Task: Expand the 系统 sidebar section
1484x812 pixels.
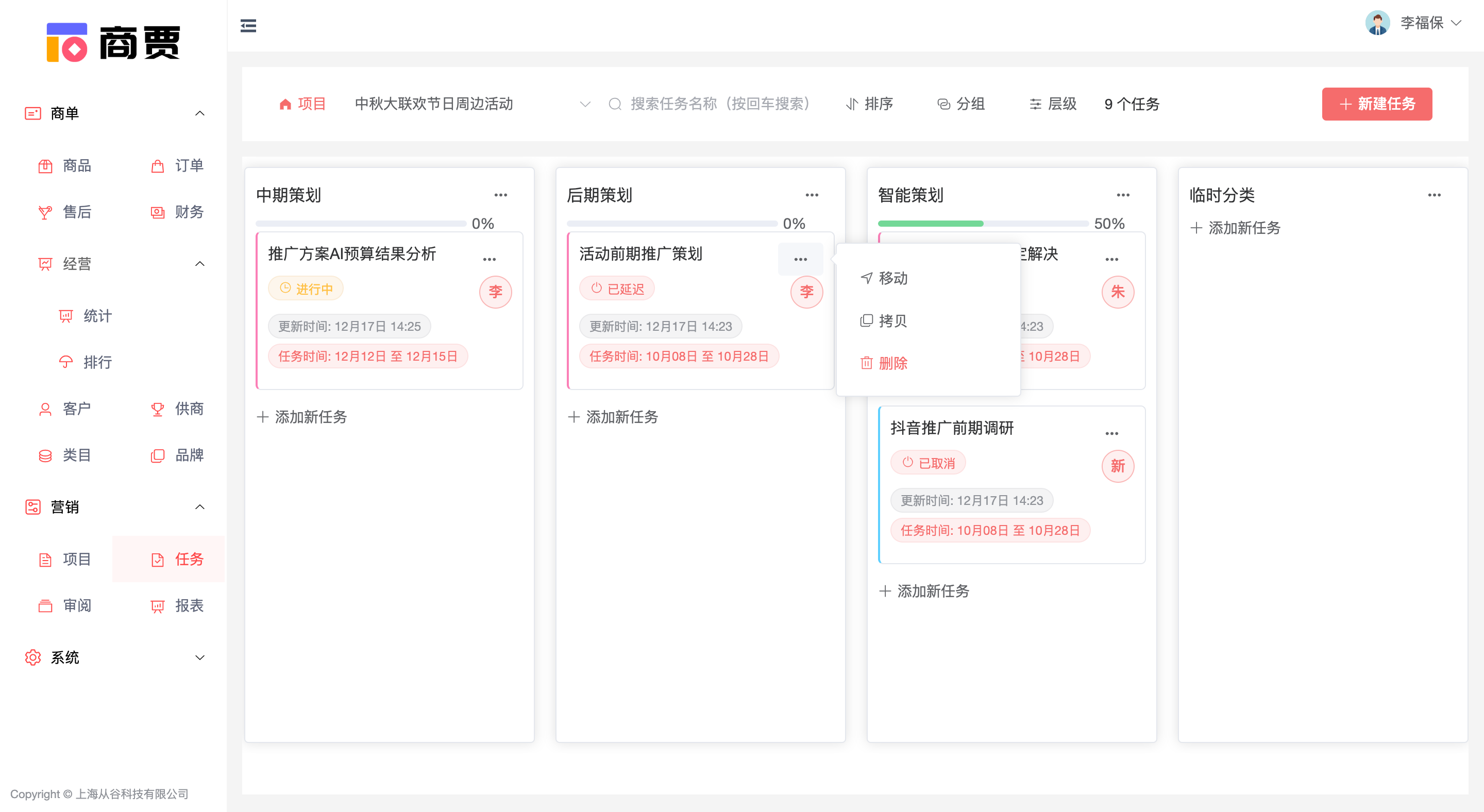Action: (199, 657)
